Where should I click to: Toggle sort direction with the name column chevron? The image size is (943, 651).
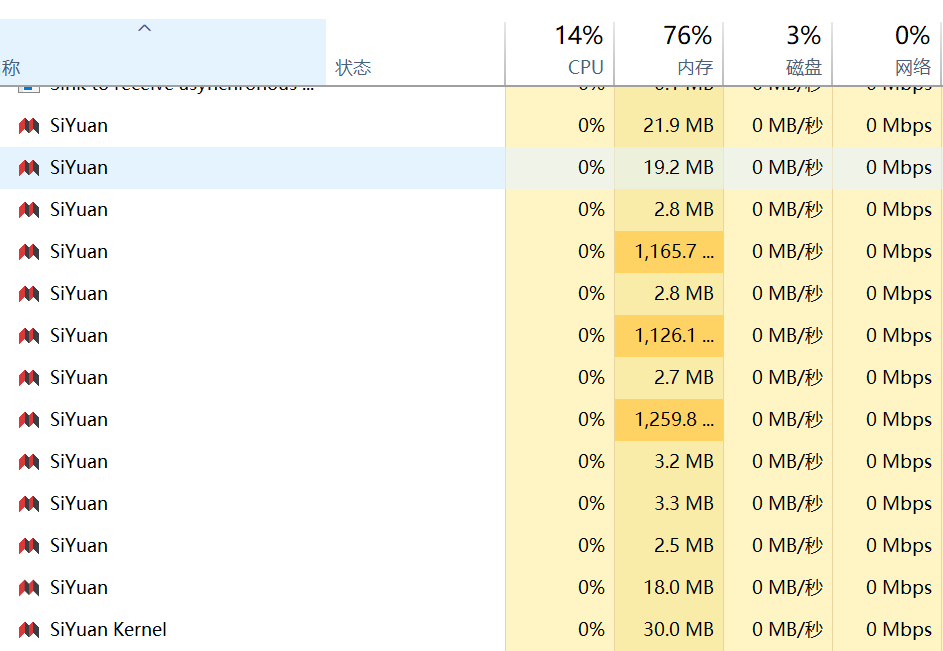(144, 28)
